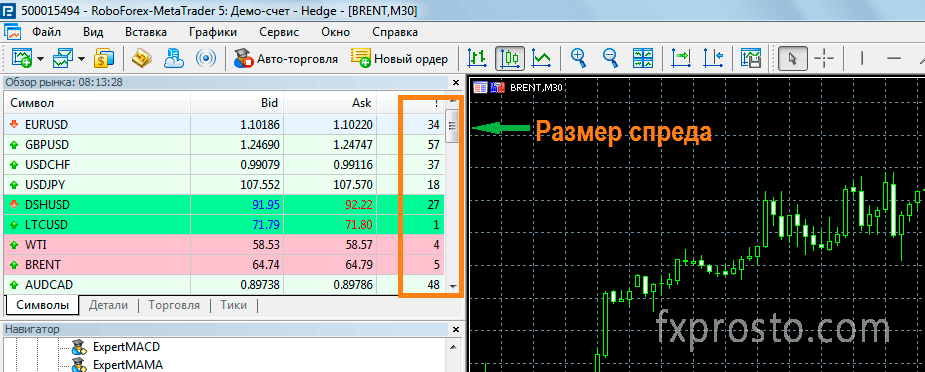This screenshot has width=925, height=372.
Task: Open the Окно menu
Action: coord(336,32)
